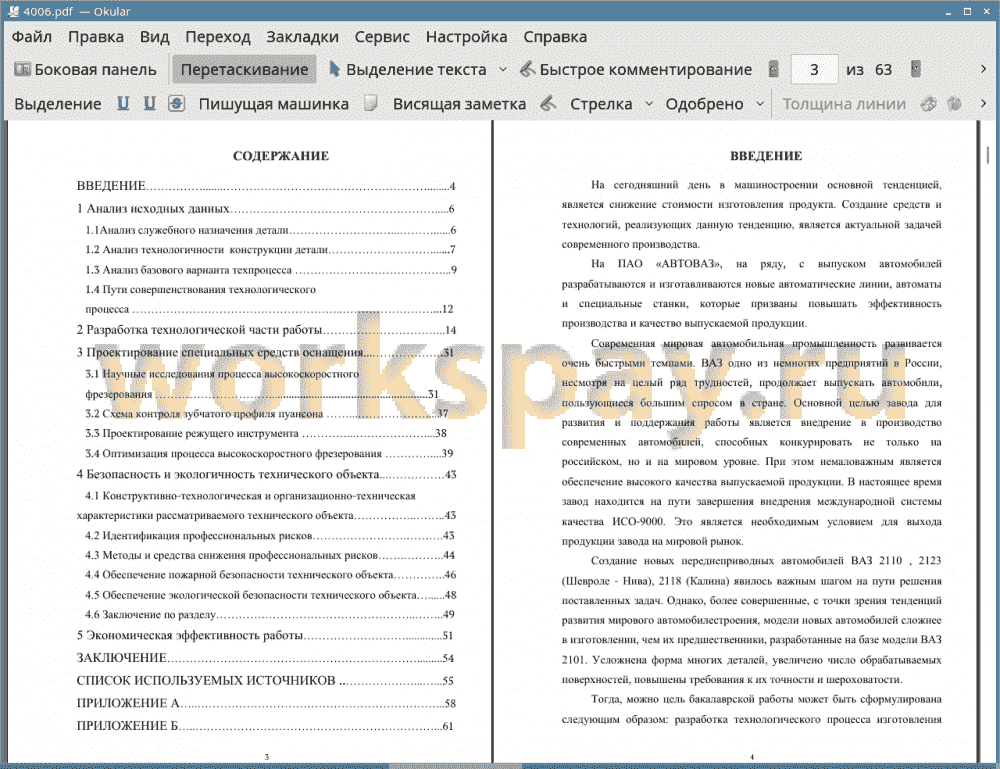
Task: Click 'СПИСОК ИСПОЛЬЗУЕМЫХ ИСТОЧНИКОВ' contents entry
Action: click(265, 680)
